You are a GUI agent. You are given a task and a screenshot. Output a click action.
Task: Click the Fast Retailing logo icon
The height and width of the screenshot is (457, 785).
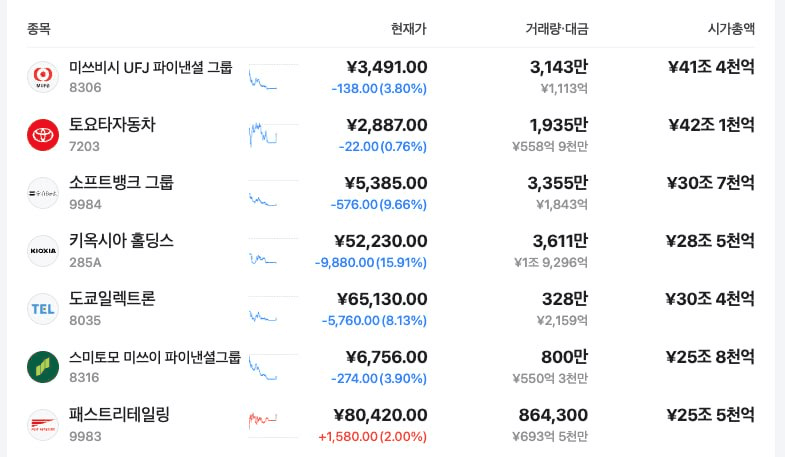[43, 425]
